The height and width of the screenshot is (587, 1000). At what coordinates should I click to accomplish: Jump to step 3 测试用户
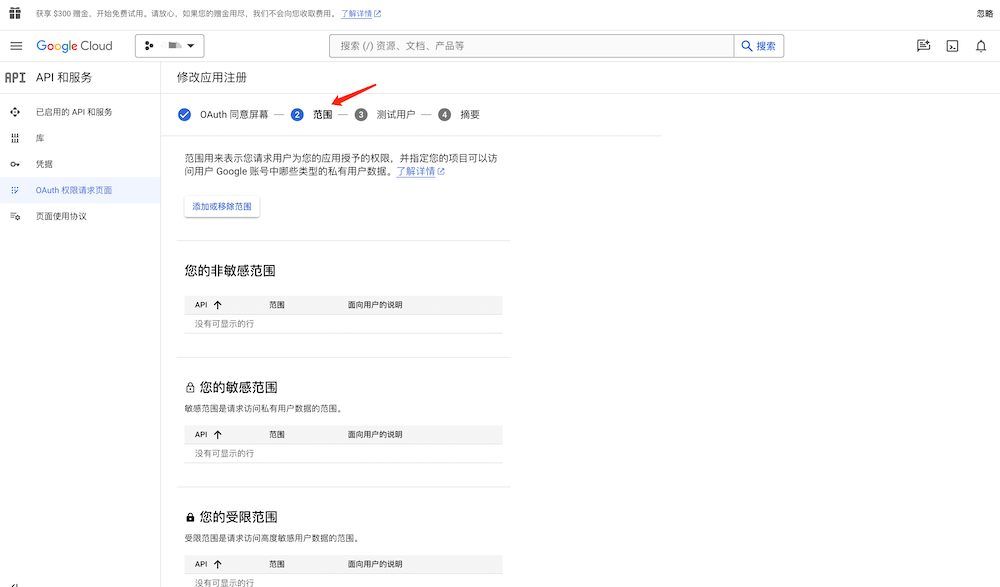(x=394, y=115)
